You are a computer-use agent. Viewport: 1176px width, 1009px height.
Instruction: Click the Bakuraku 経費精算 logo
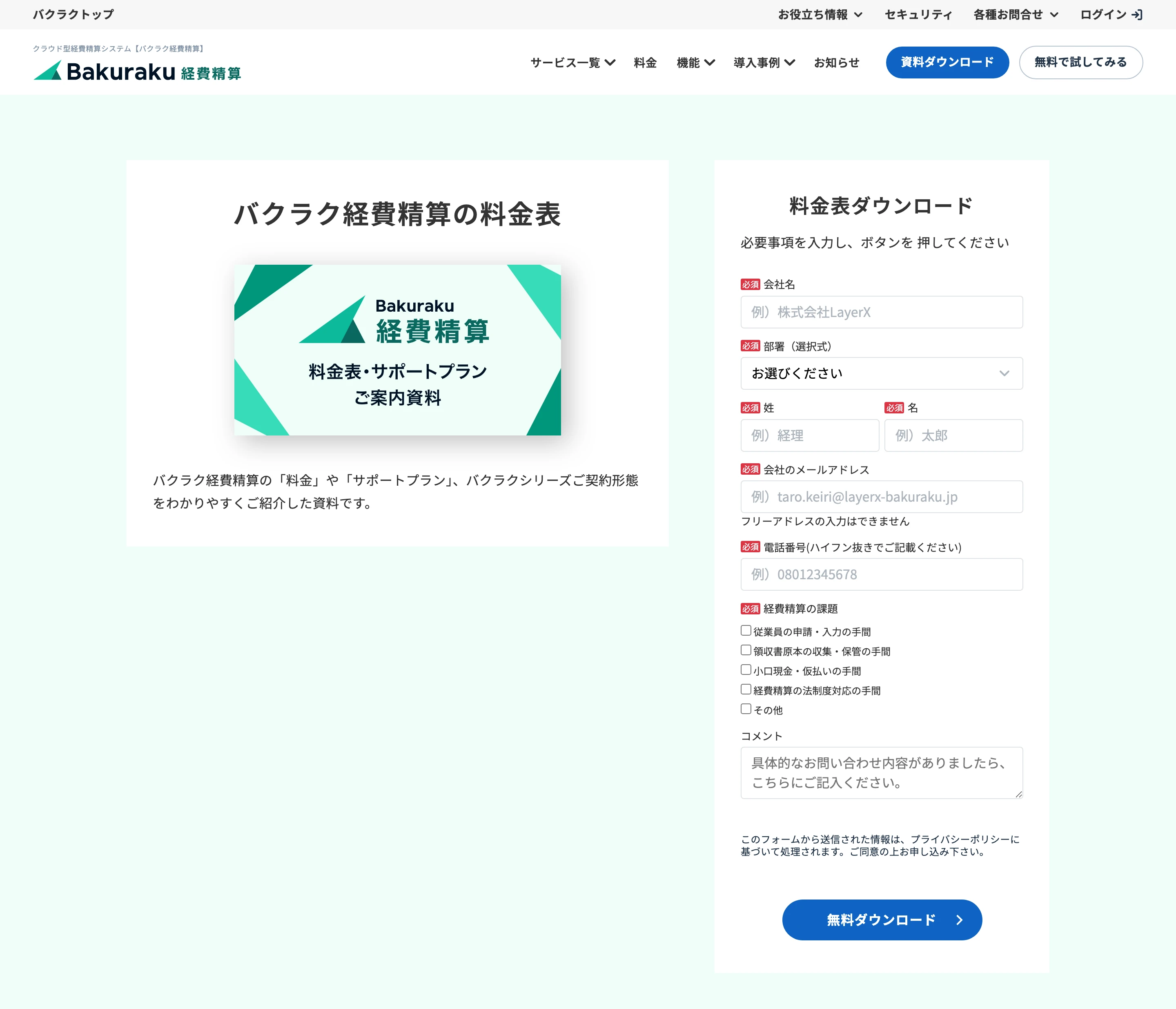click(x=137, y=71)
